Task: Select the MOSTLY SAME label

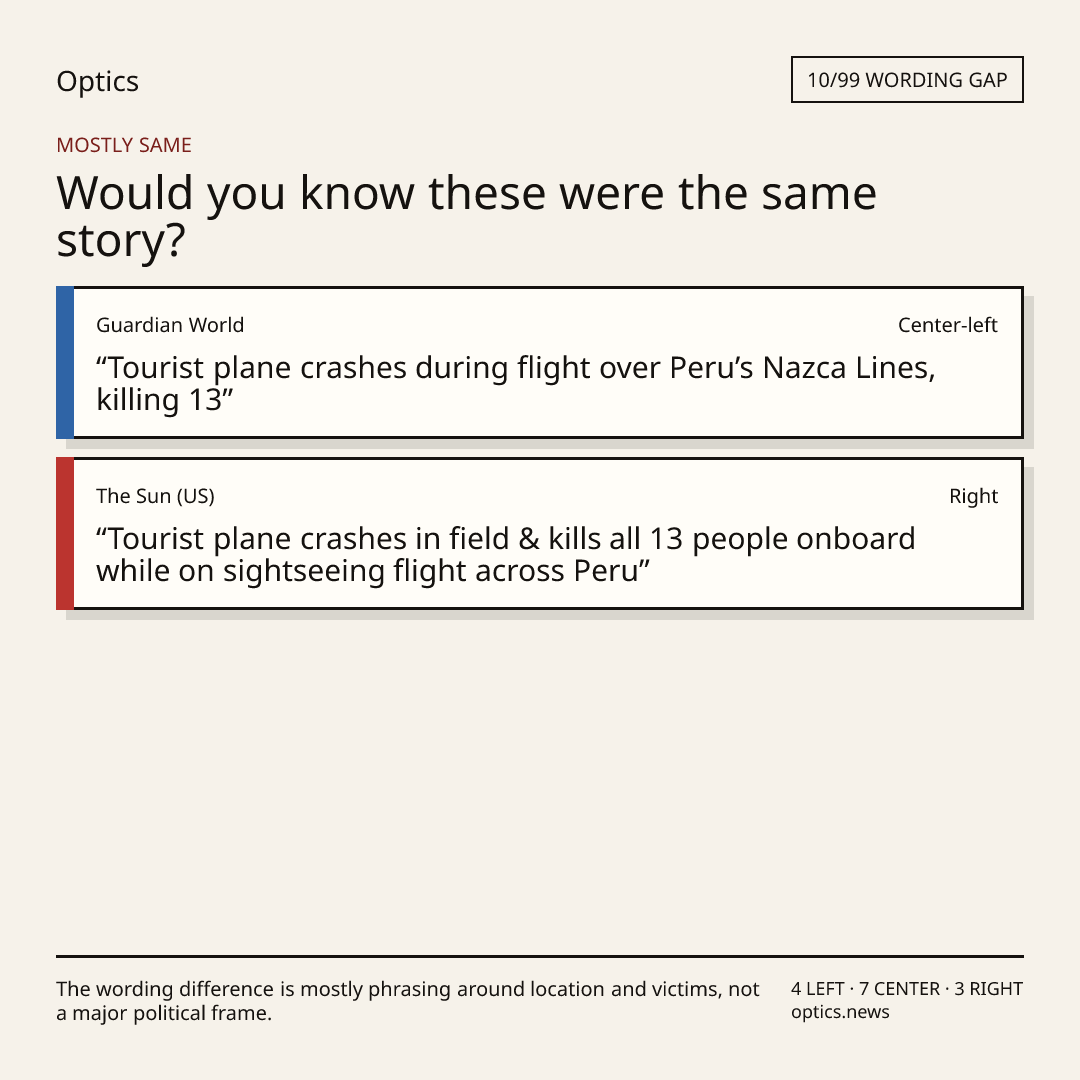Action: pyautogui.click(x=124, y=145)
